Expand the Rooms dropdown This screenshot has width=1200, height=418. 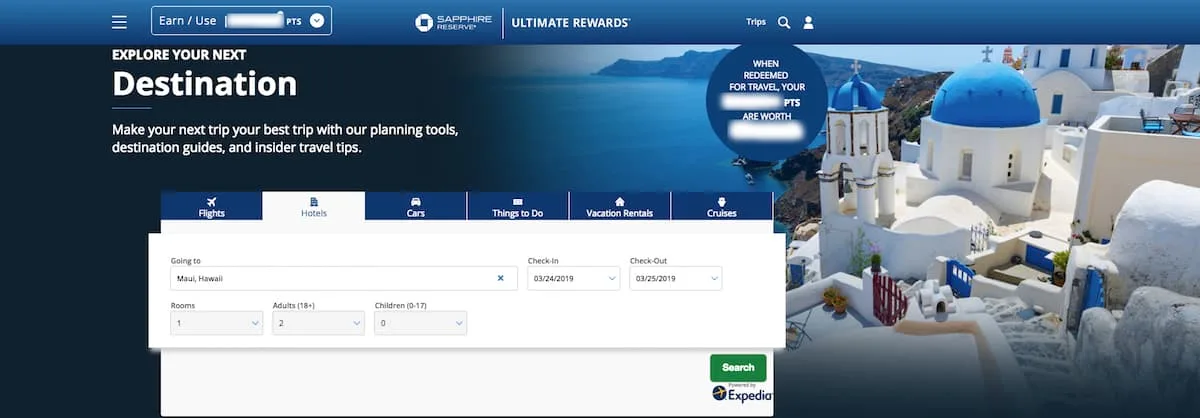pos(217,323)
